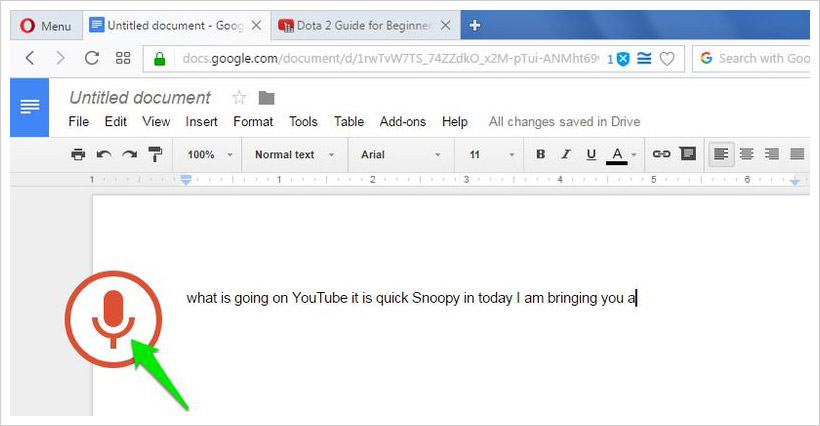This screenshot has width=820, height=426.
Task: Close the Untitled document tab
Action: point(256,25)
